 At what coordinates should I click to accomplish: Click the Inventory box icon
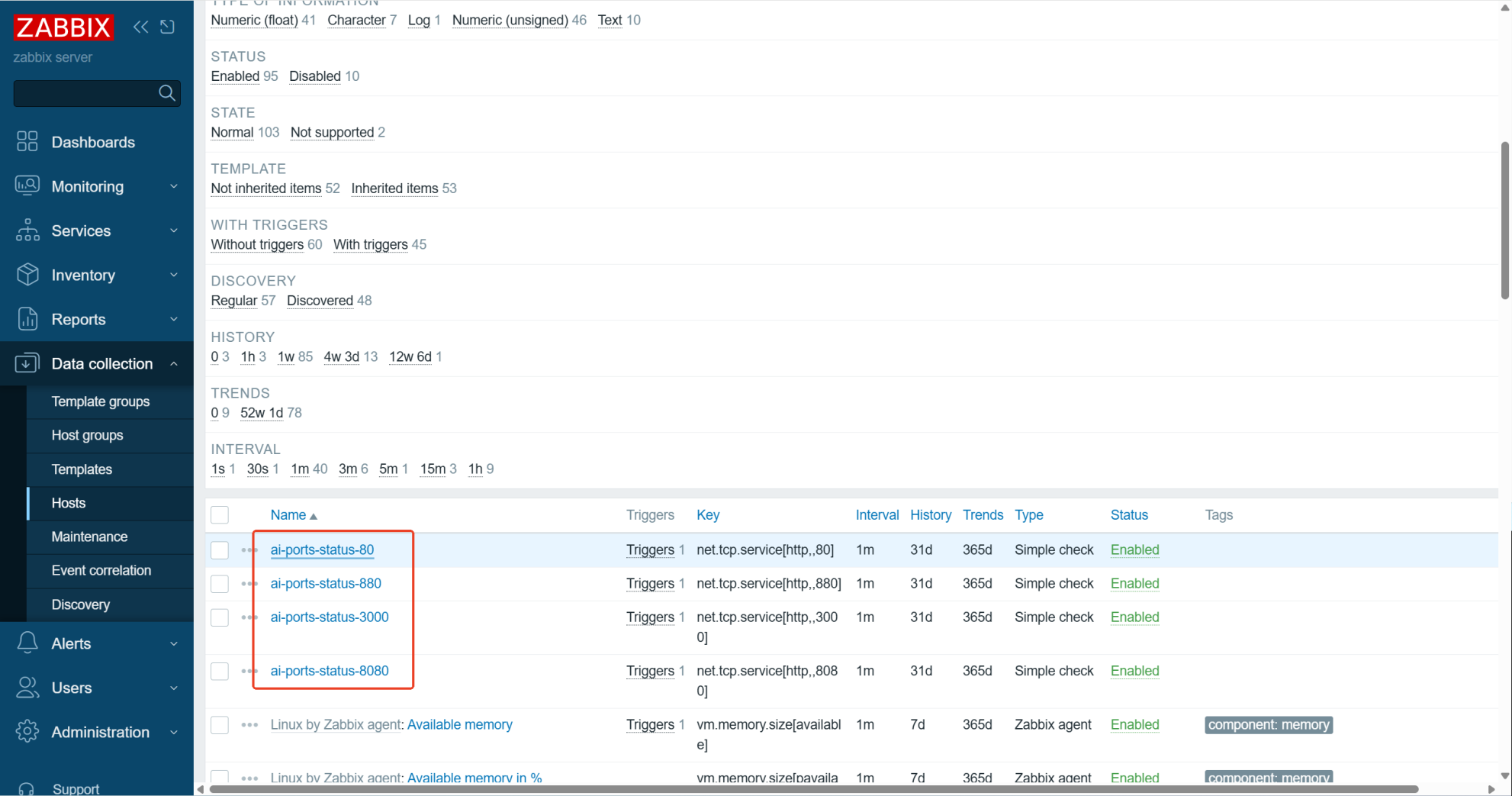click(27, 274)
